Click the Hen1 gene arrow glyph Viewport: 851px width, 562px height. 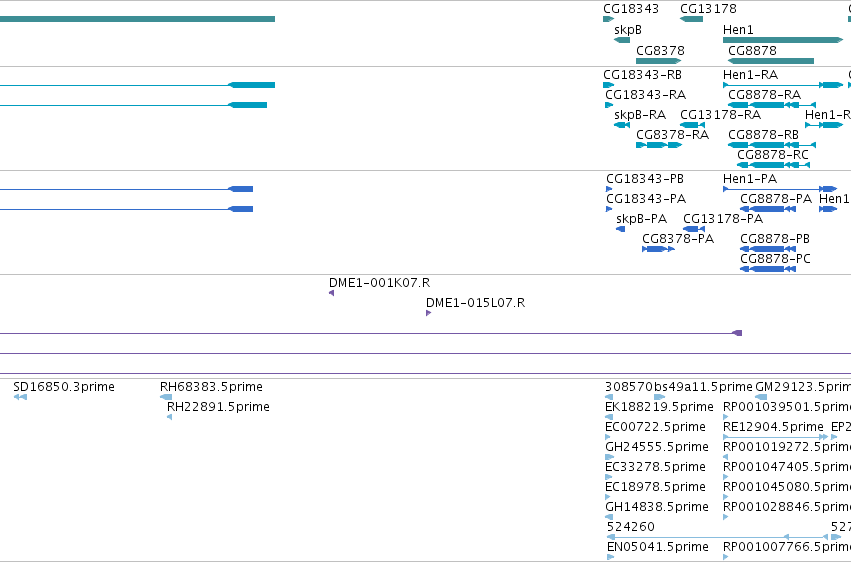[783, 40]
